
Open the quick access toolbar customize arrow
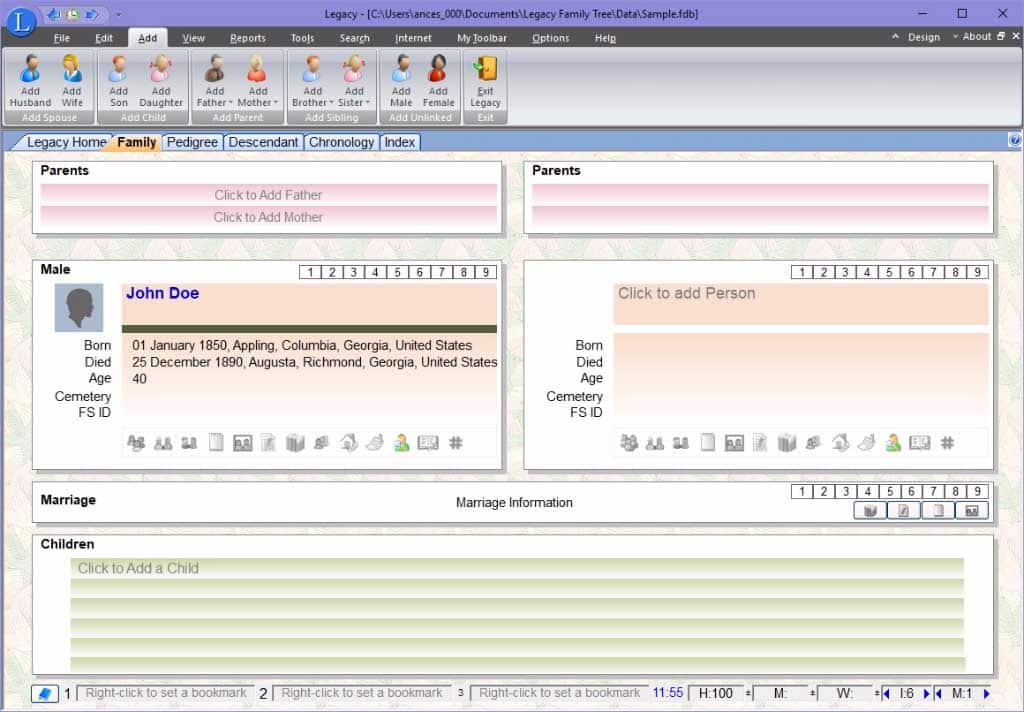pos(119,14)
